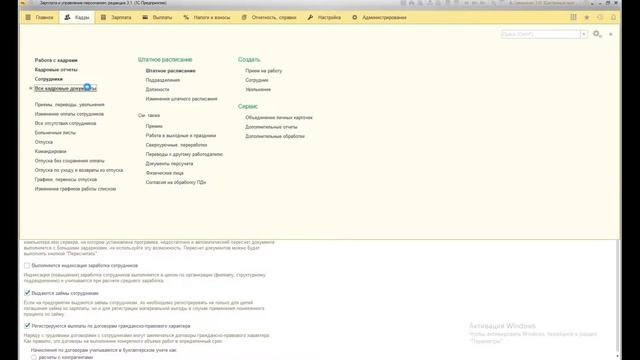
Task: Open Все отсутствия сотрудников
Action: 65,123
